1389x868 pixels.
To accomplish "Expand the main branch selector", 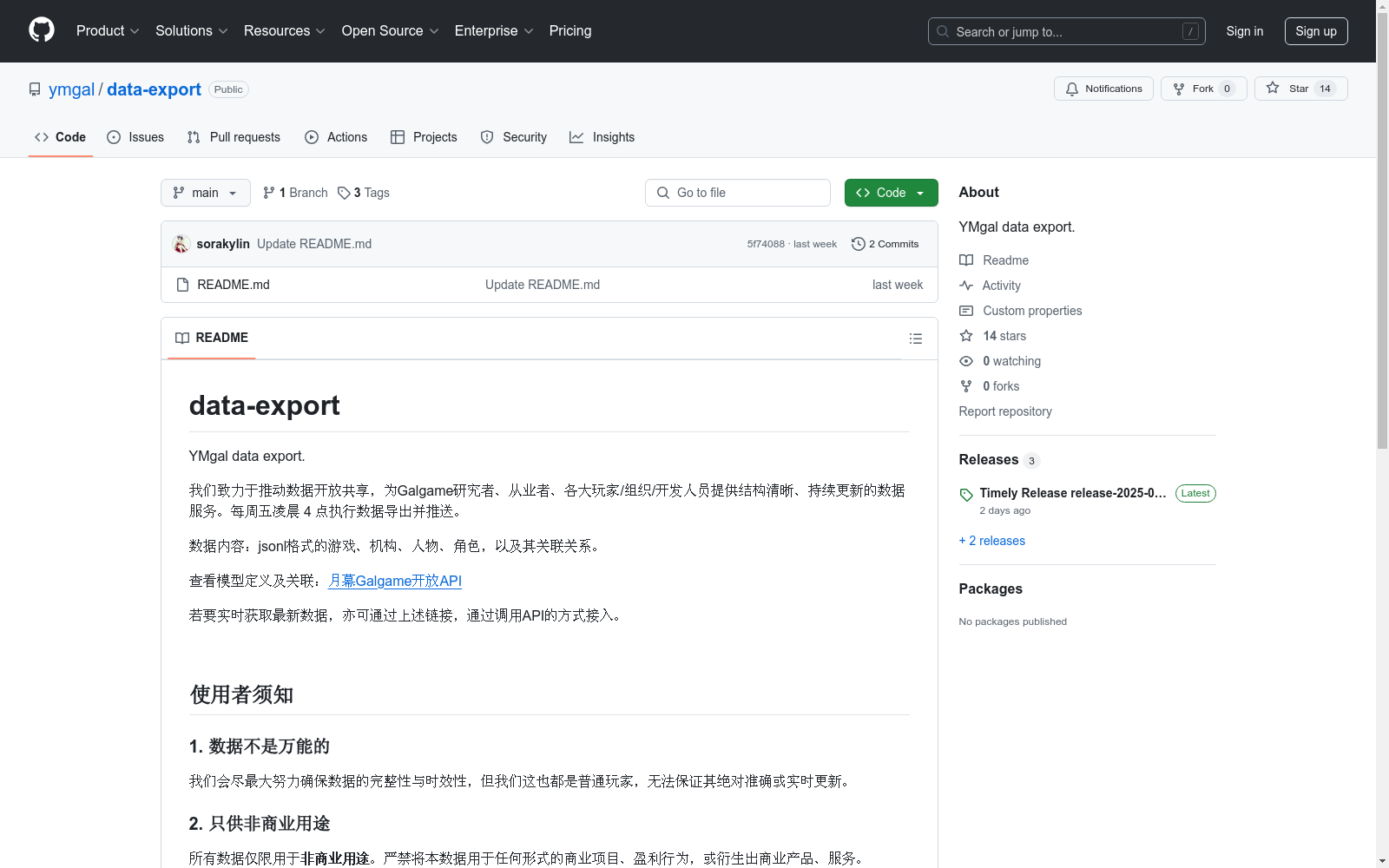I will coord(205,192).
